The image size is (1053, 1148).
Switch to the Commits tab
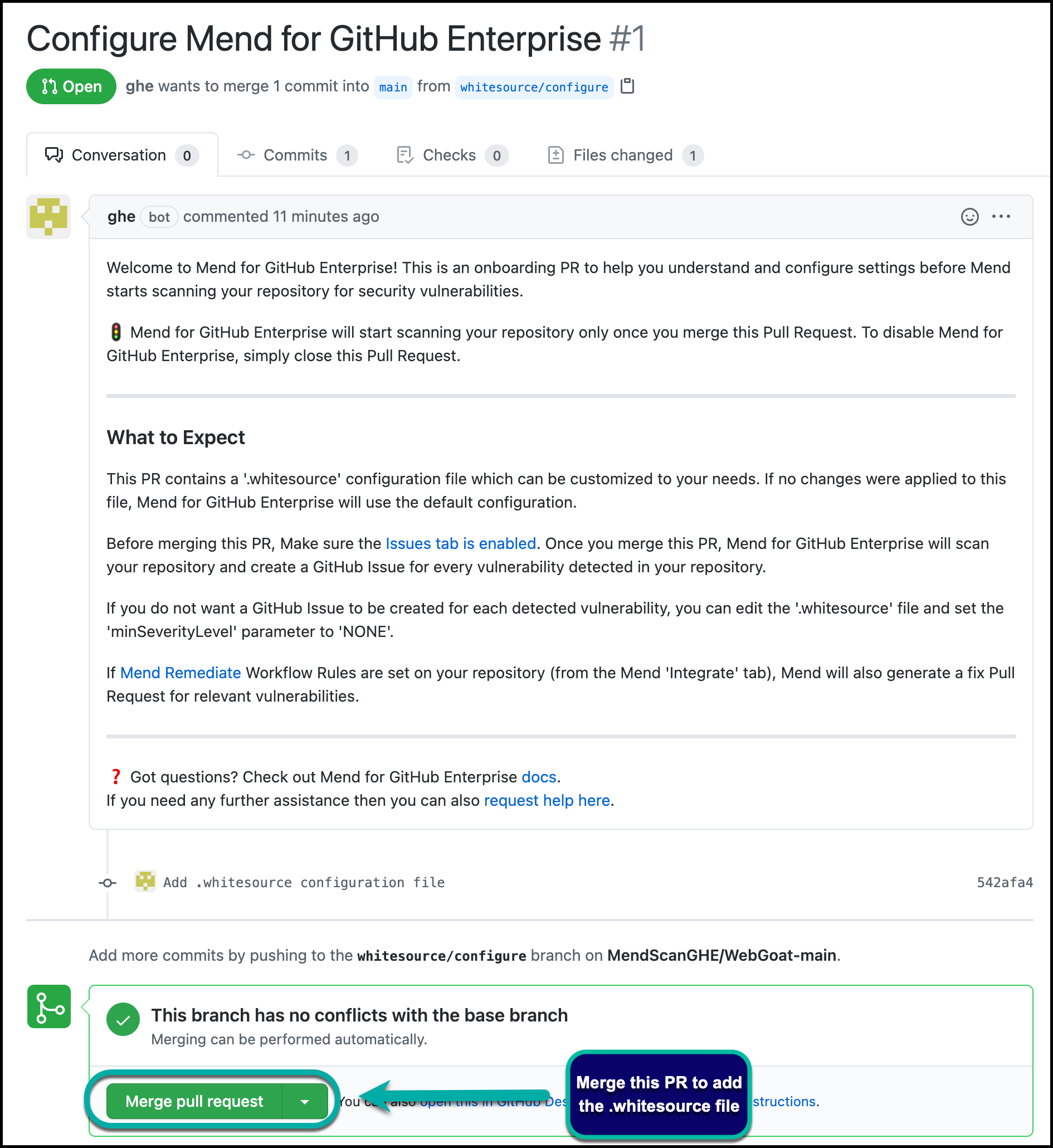tap(297, 155)
